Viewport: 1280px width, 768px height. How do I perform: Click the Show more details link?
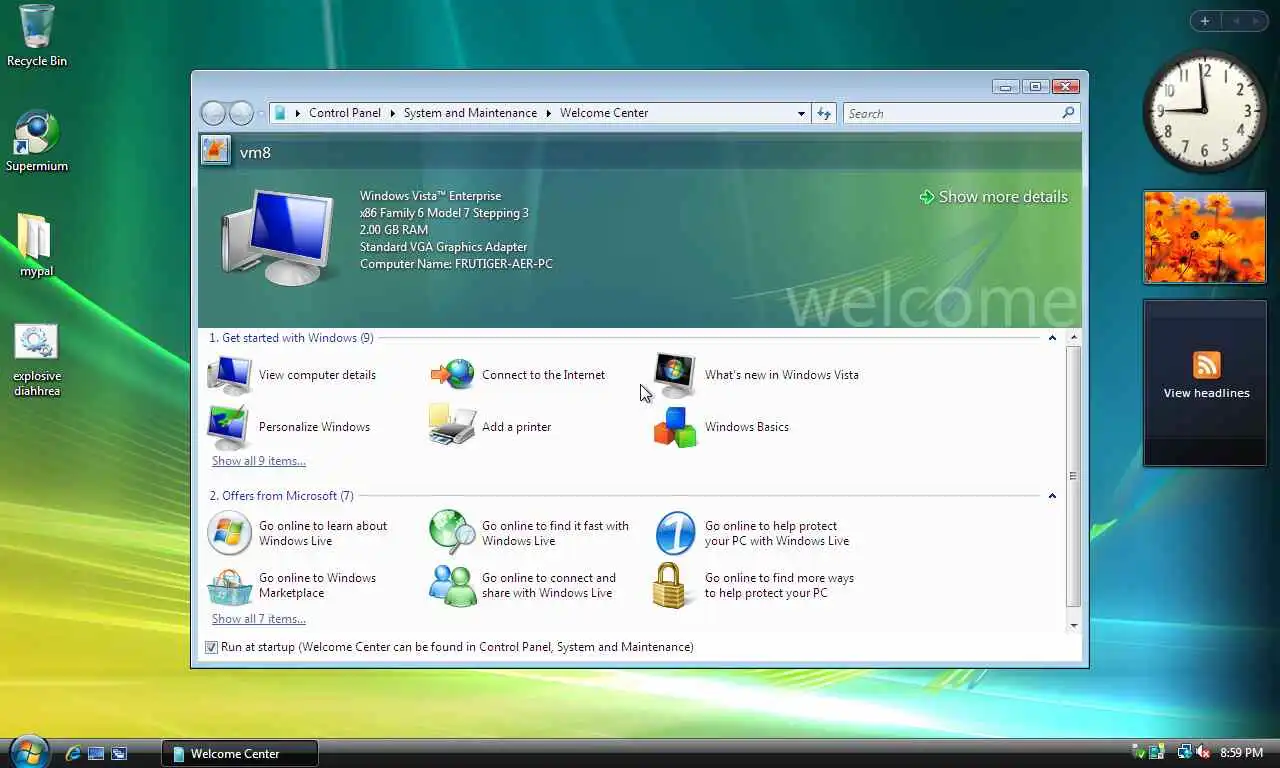(x=1003, y=197)
